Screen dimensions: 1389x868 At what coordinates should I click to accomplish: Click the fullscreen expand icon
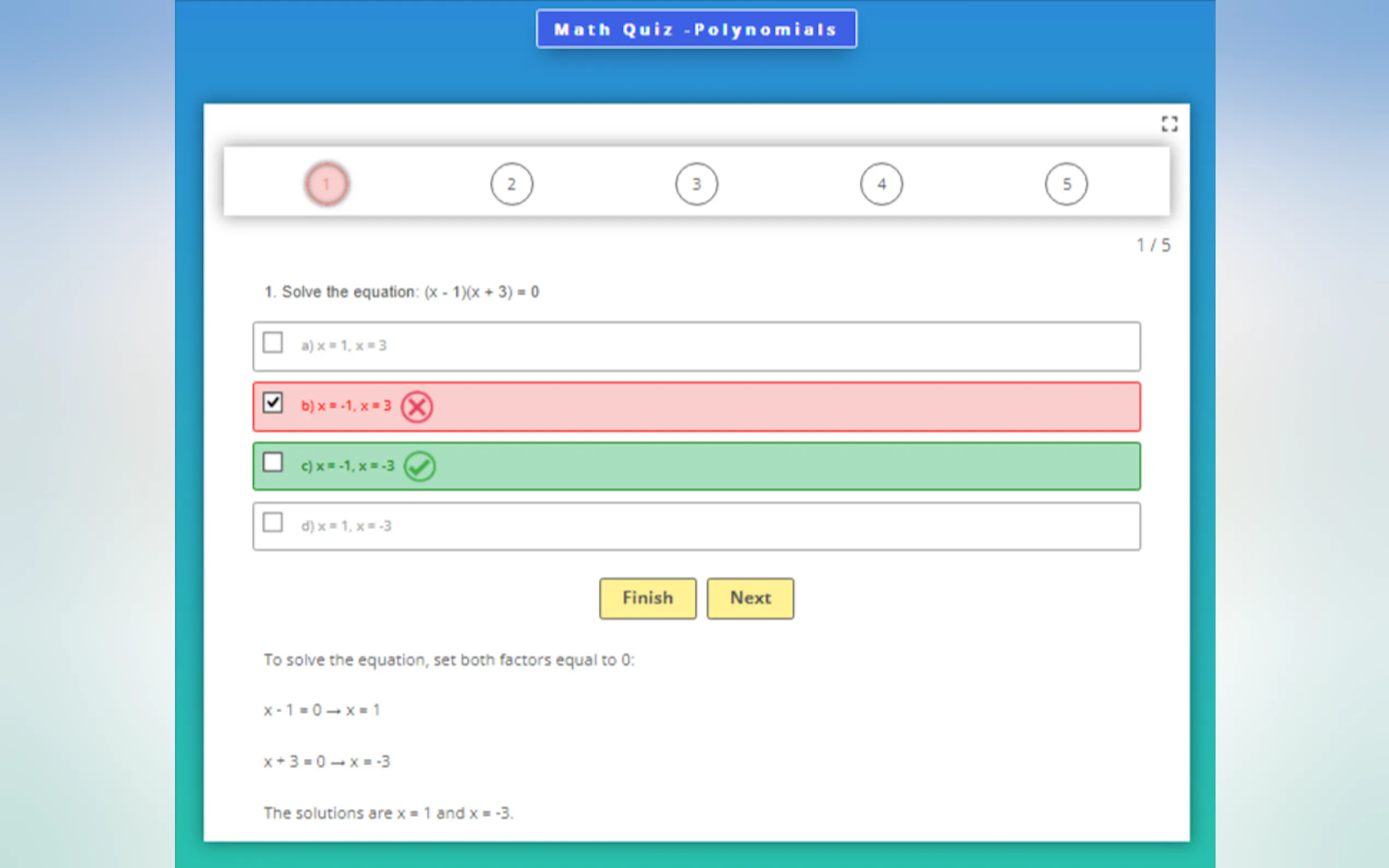pyautogui.click(x=1169, y=124)
